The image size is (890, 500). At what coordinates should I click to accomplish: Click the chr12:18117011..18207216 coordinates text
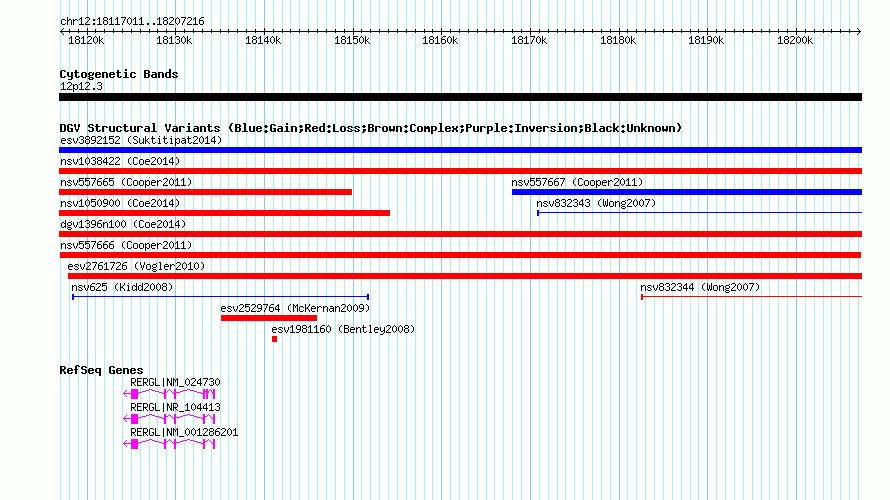132,22
